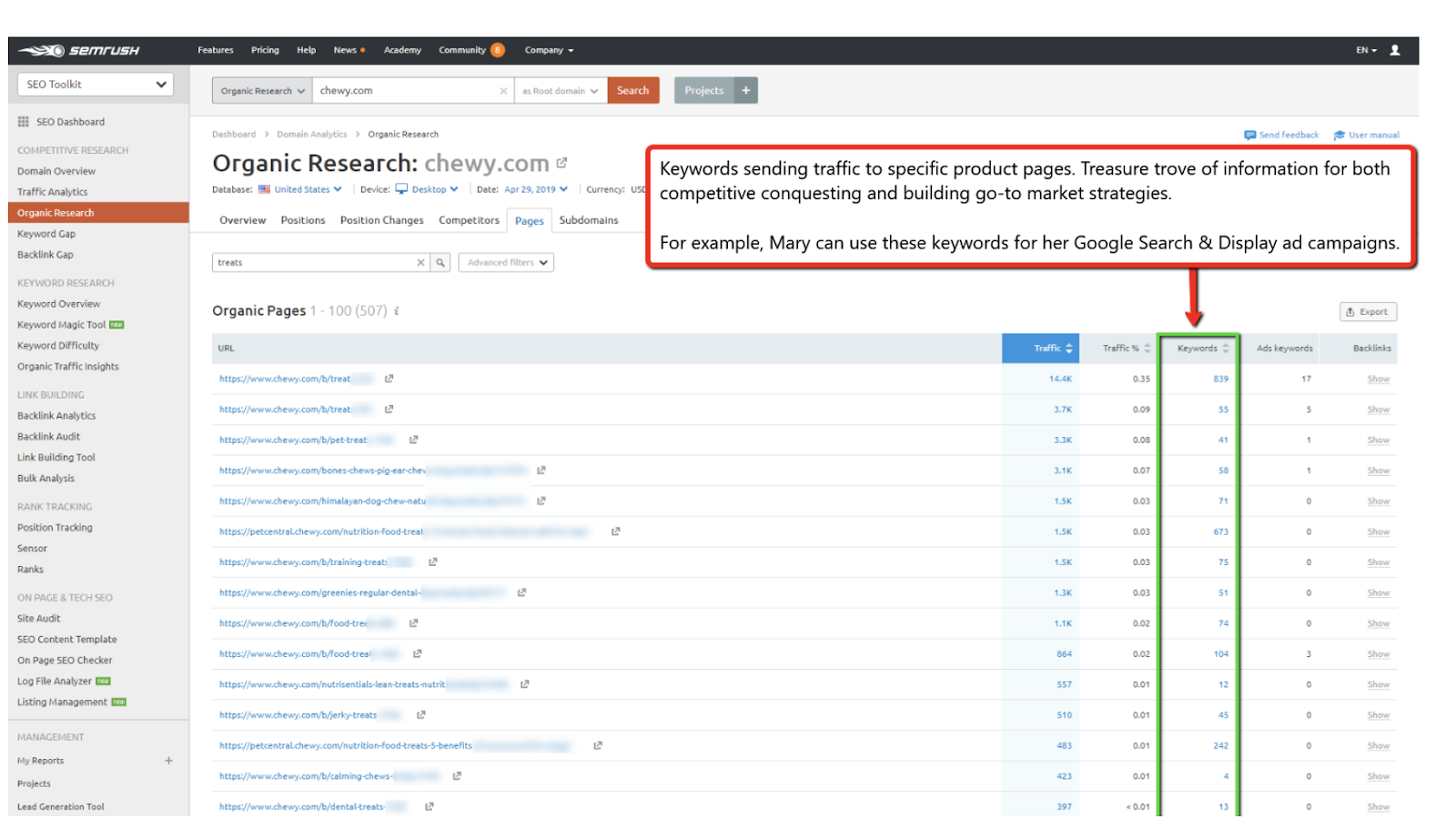Open Traffic Analytics in sidebar

click(53, 192)
